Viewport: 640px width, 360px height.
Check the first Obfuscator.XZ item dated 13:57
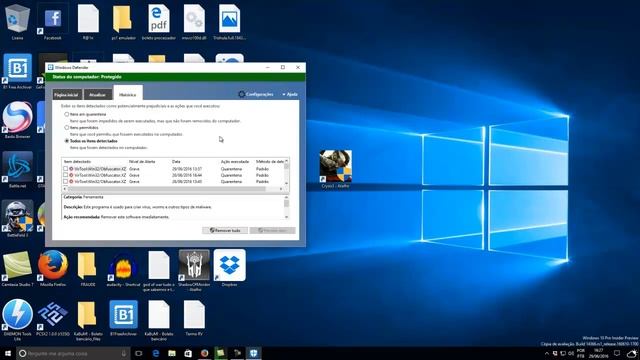pyautogui.click(x=65, y=169)
